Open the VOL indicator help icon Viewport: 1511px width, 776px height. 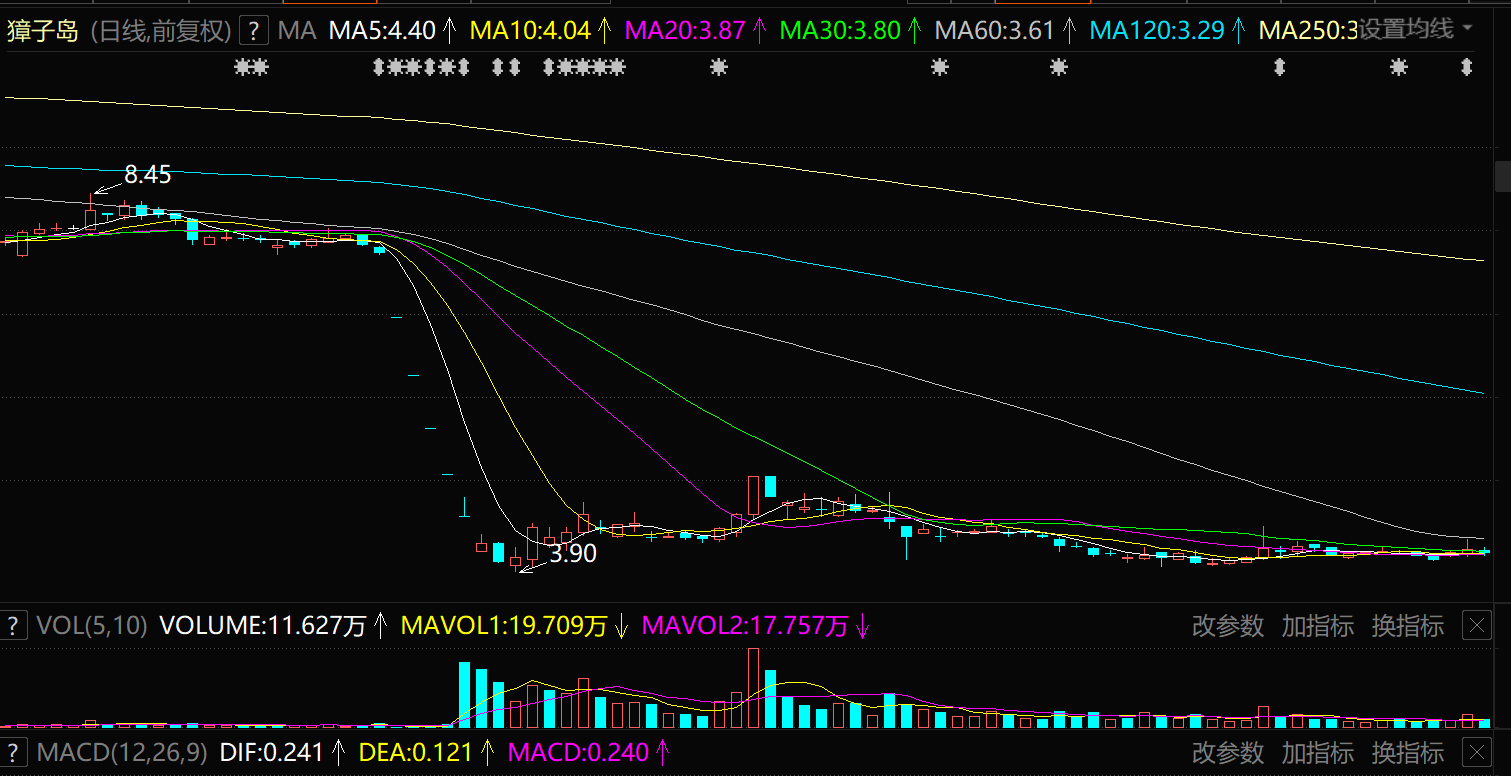tap(14, 627)
